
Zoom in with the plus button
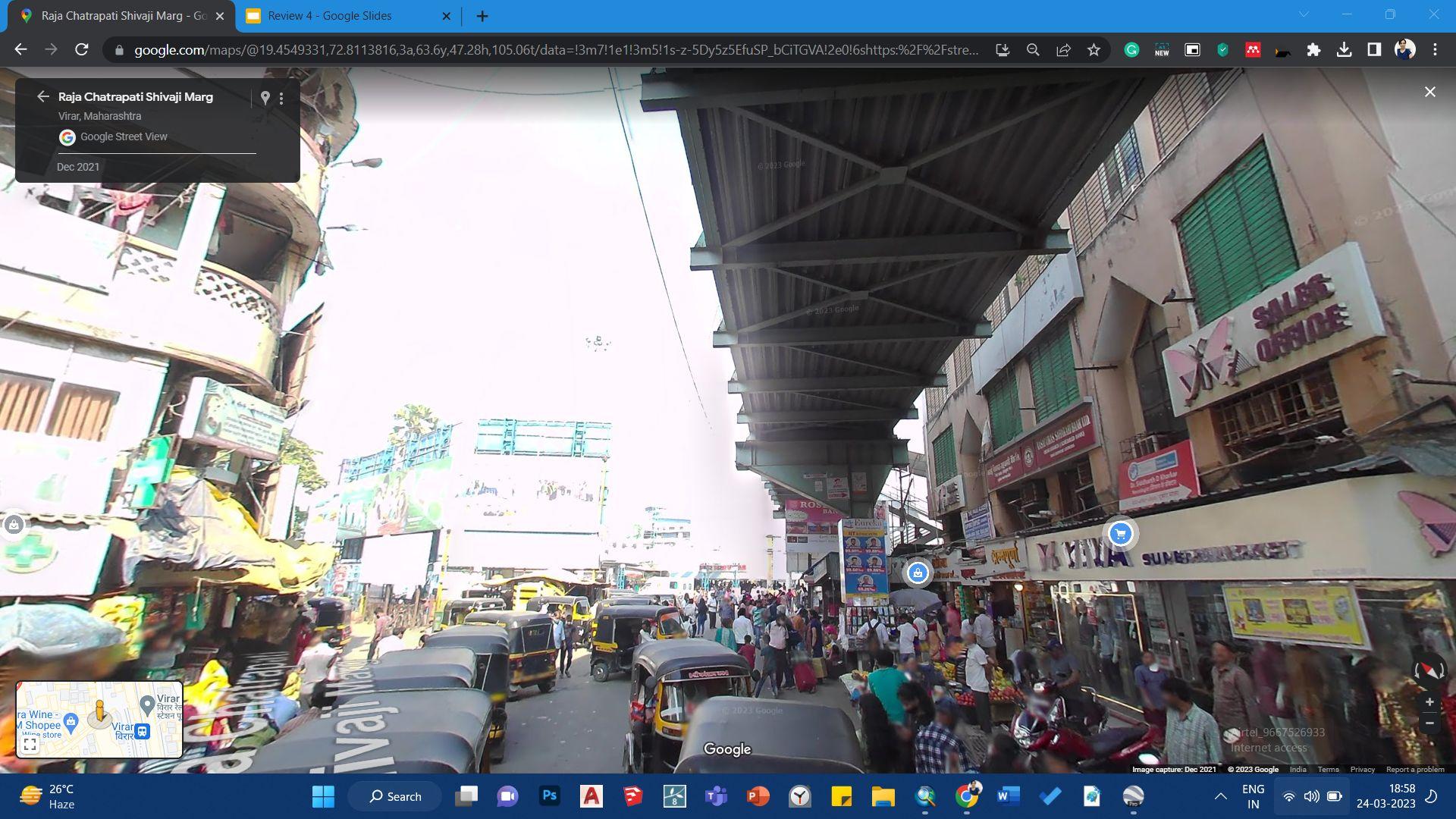point(1429,702)
